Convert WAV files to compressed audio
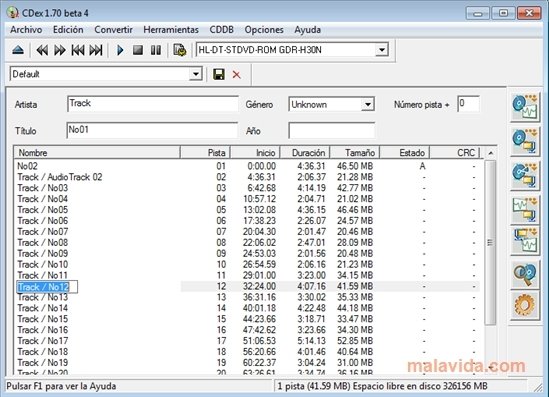 pos(525,210)
